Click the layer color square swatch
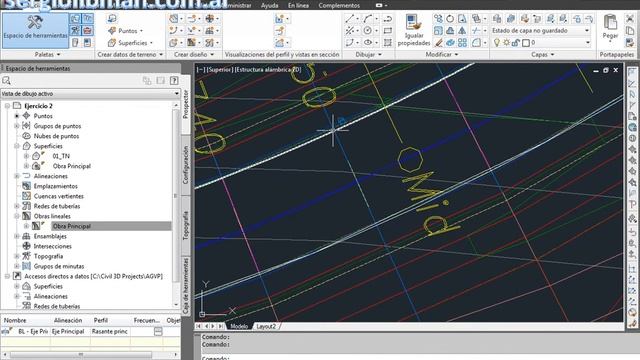 pyautogui.click(x=526, y=42)
